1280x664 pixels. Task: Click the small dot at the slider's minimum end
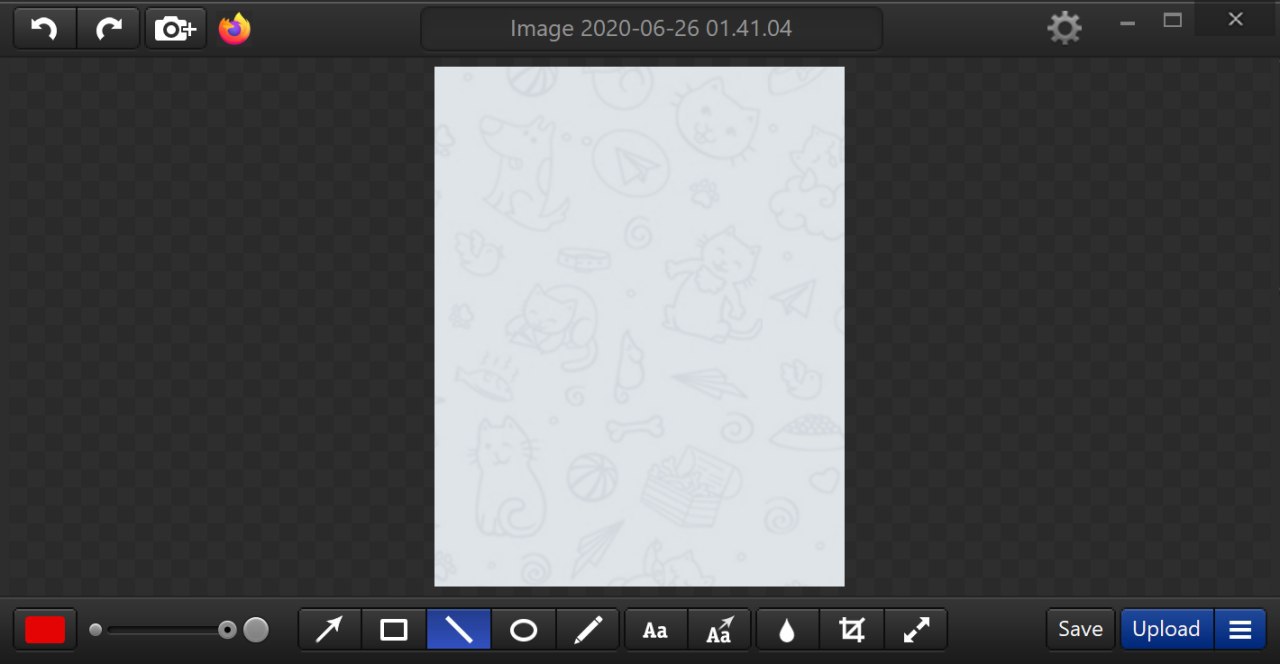click(96, 630)
